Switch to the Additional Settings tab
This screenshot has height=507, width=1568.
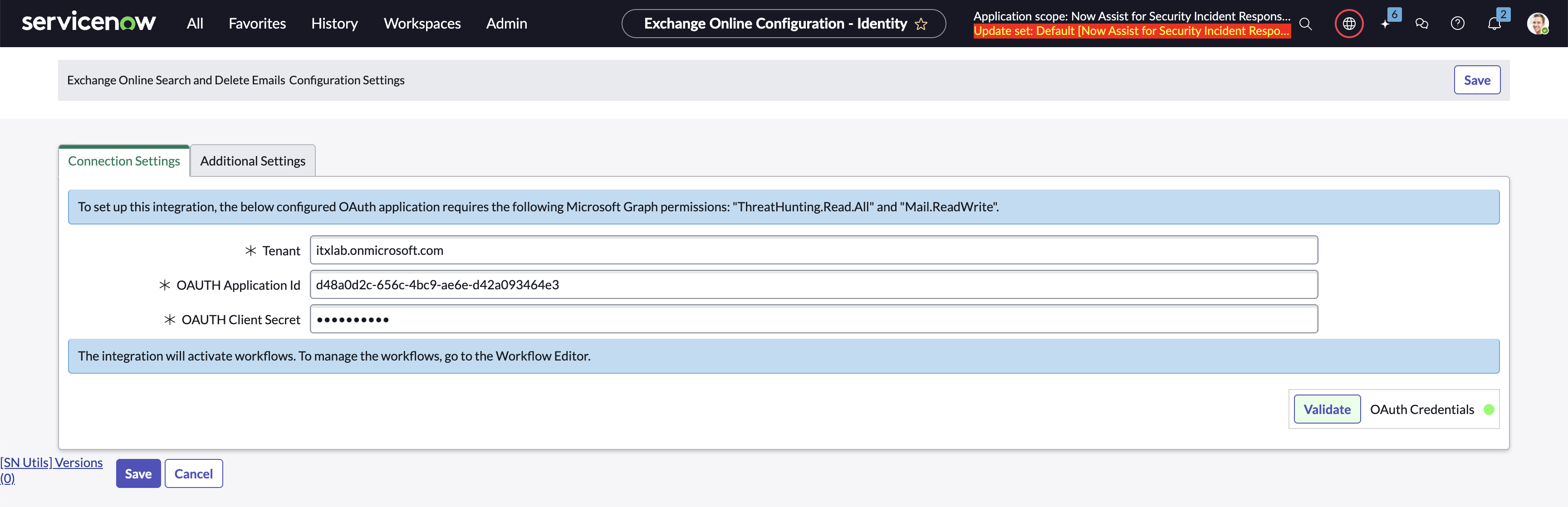(253, 161)
